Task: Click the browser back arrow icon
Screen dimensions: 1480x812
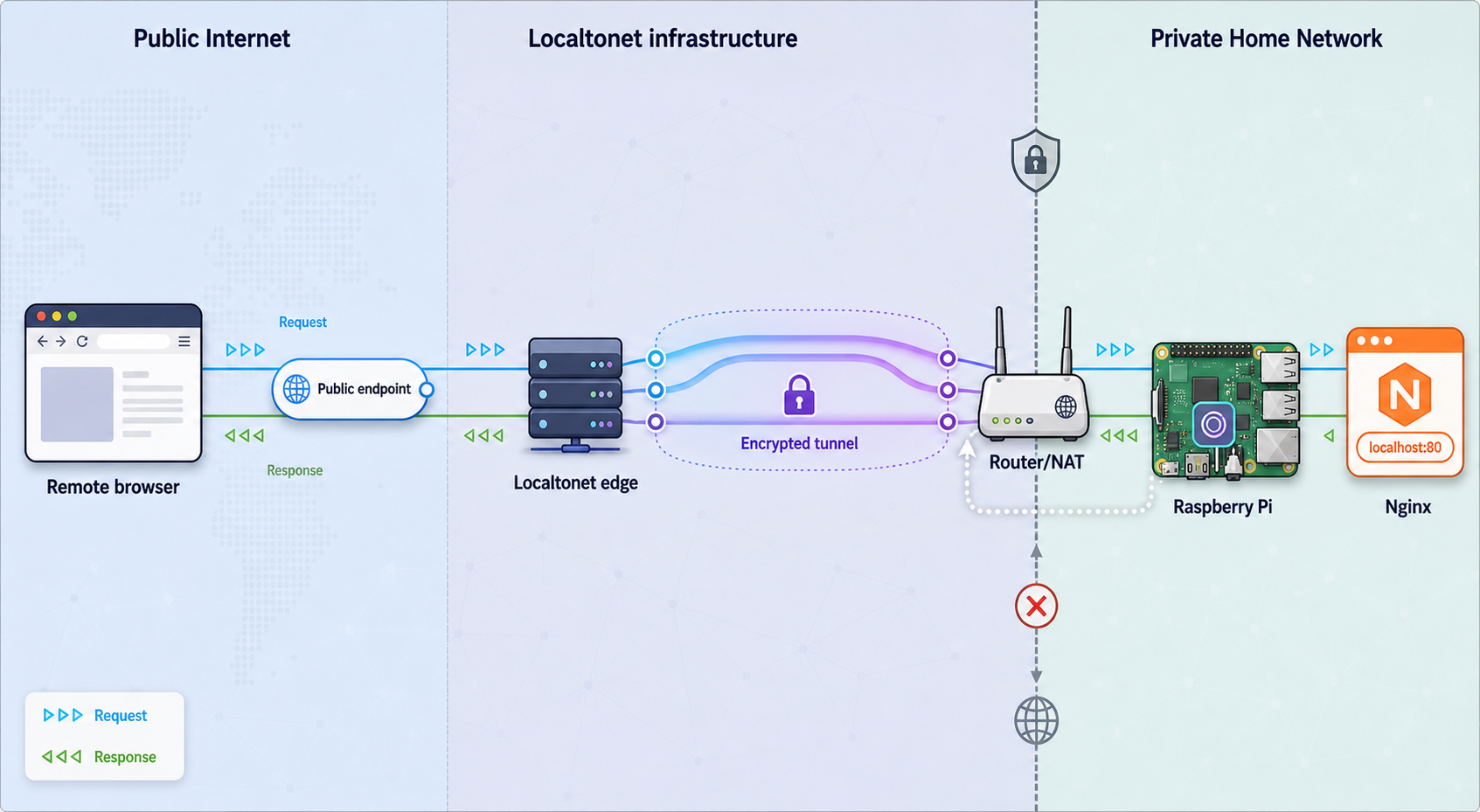Action: [x=43, y=341]
